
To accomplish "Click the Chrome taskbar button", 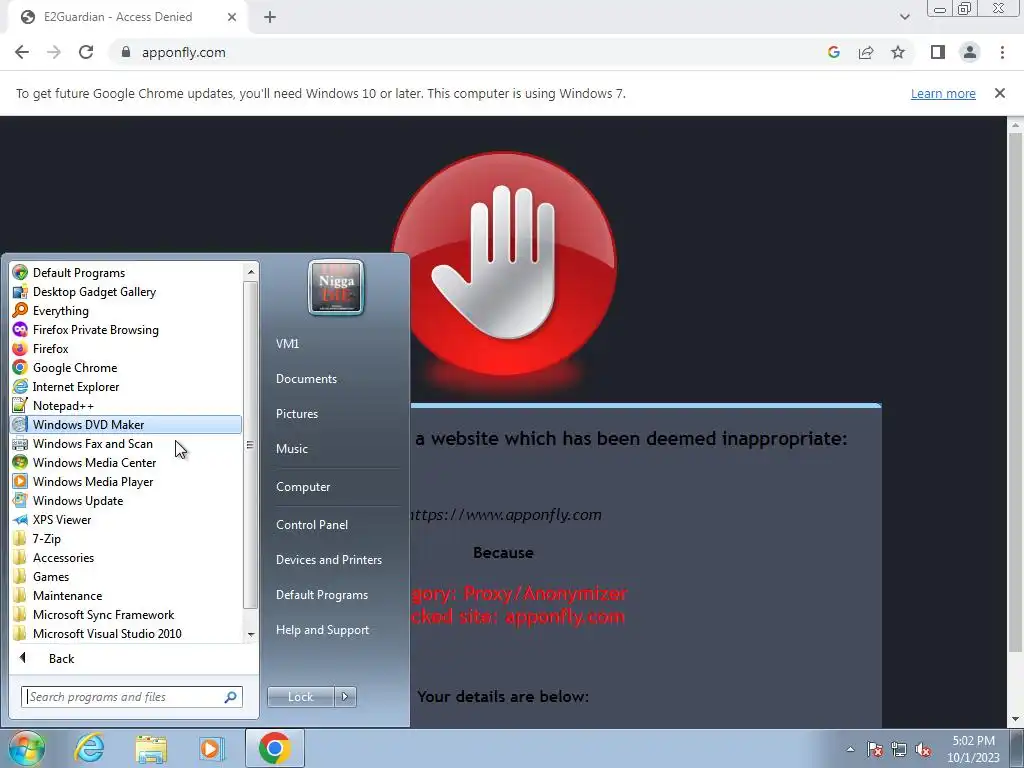I will click(275, 748).
